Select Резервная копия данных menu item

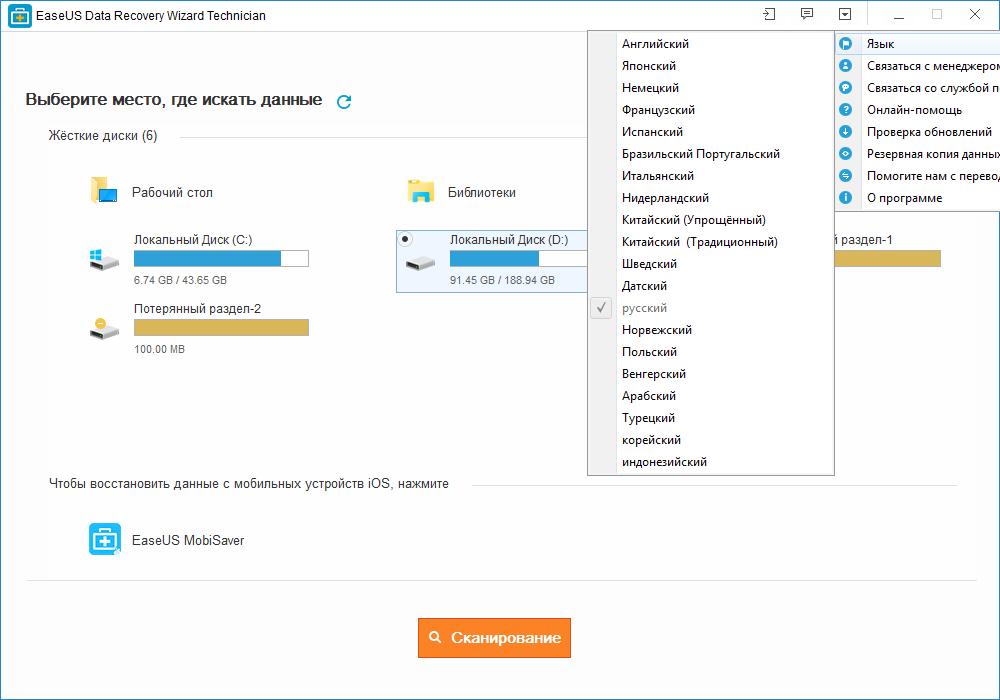918,154
